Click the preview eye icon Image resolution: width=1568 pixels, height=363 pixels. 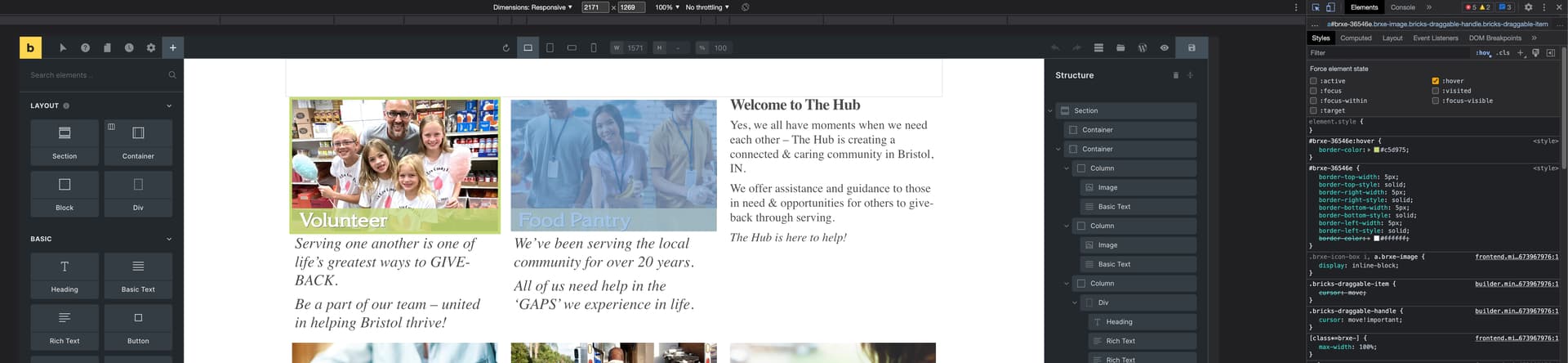point(1165,48)
